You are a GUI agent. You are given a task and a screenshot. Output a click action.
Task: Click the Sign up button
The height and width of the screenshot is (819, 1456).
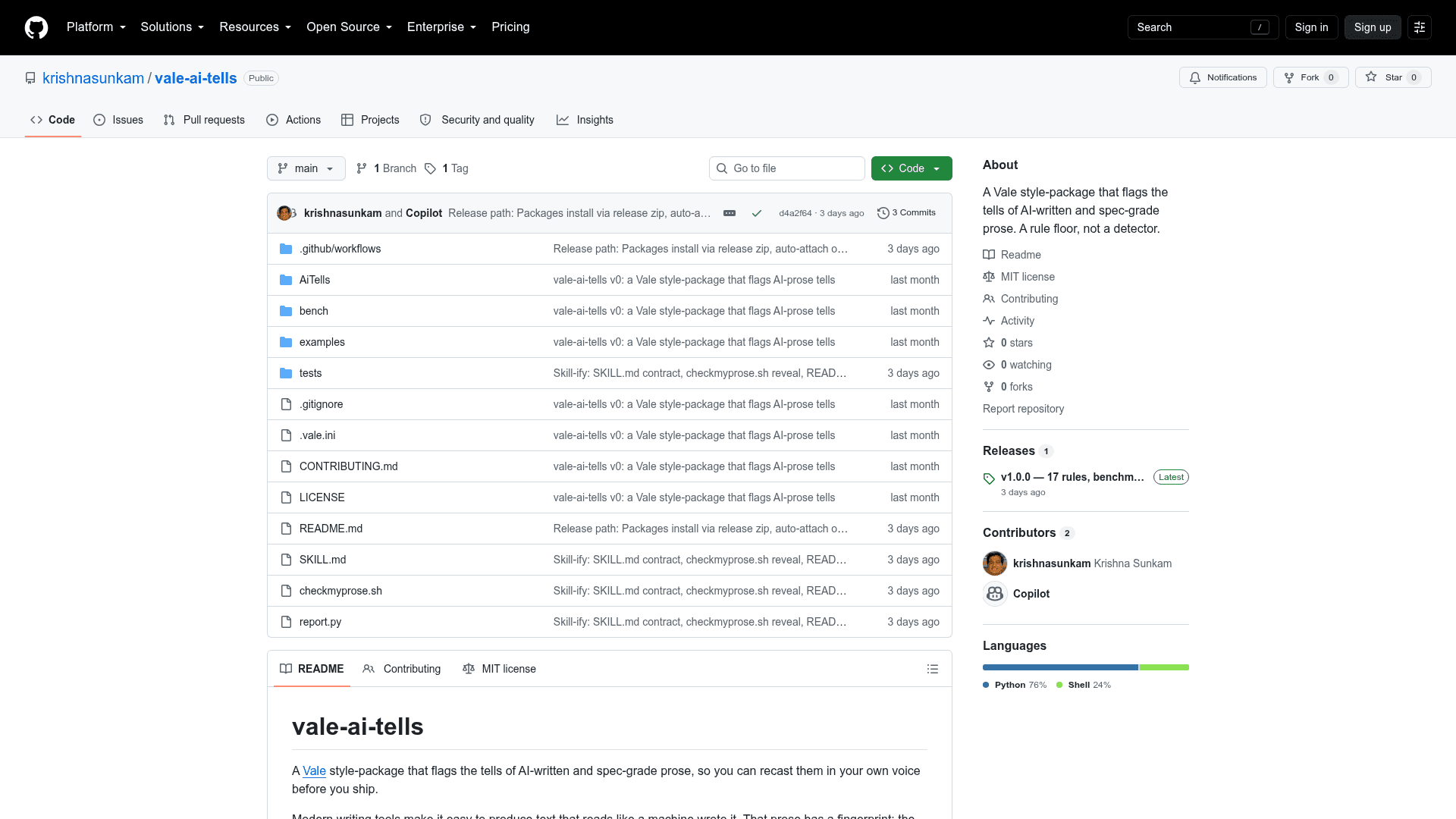[x=1373, y=27]
